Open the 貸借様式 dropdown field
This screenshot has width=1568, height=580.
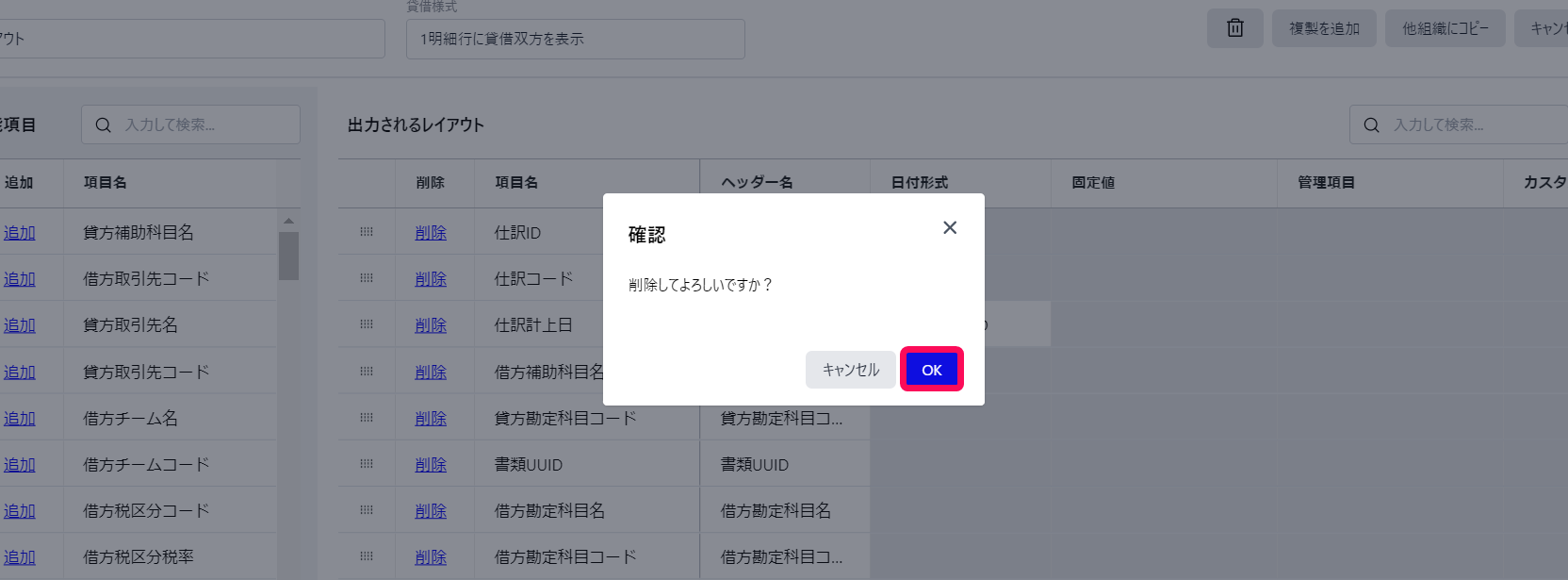point(576,39)
